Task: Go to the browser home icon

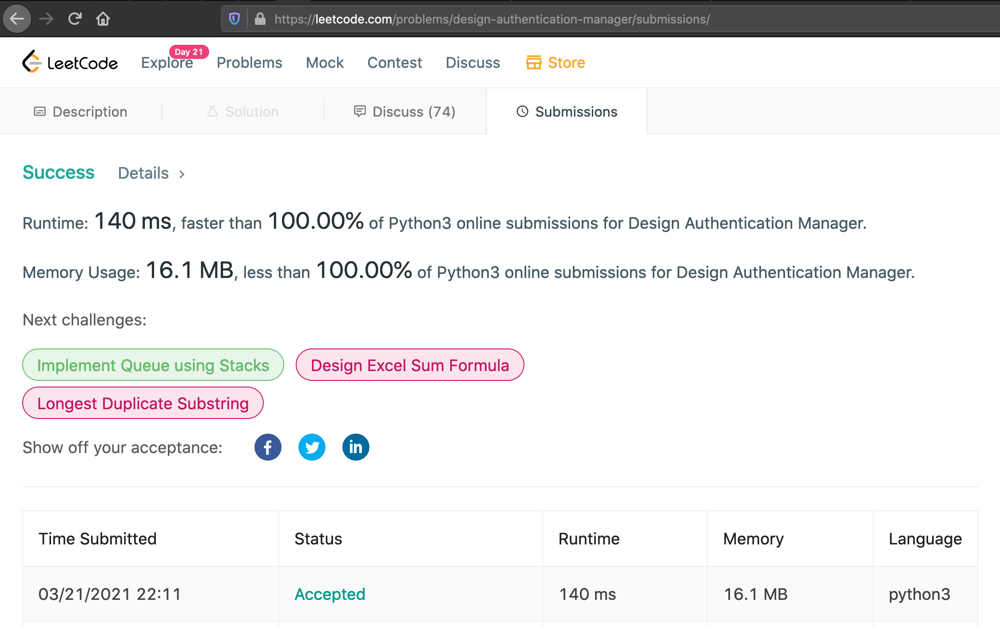Action: 103,19
